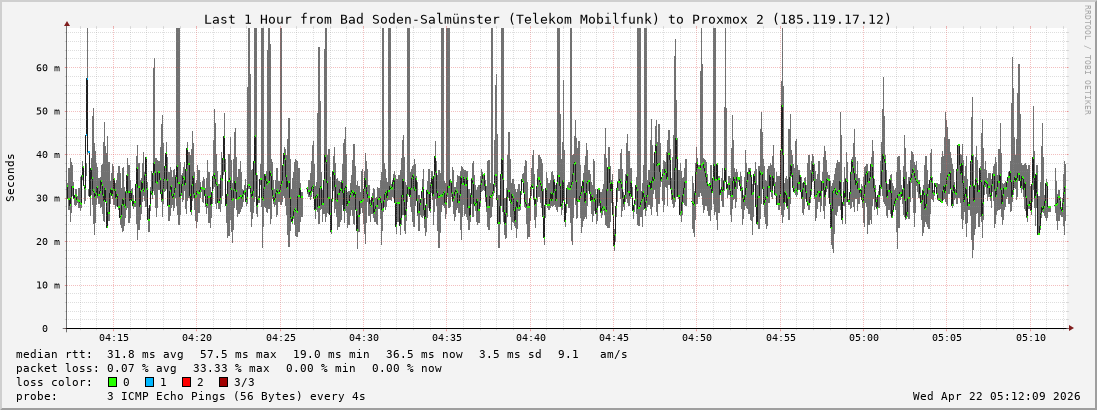This screenshot has width=1097, height=410.
Task: Click the median rtt statistics line
Action: point(321,354)
